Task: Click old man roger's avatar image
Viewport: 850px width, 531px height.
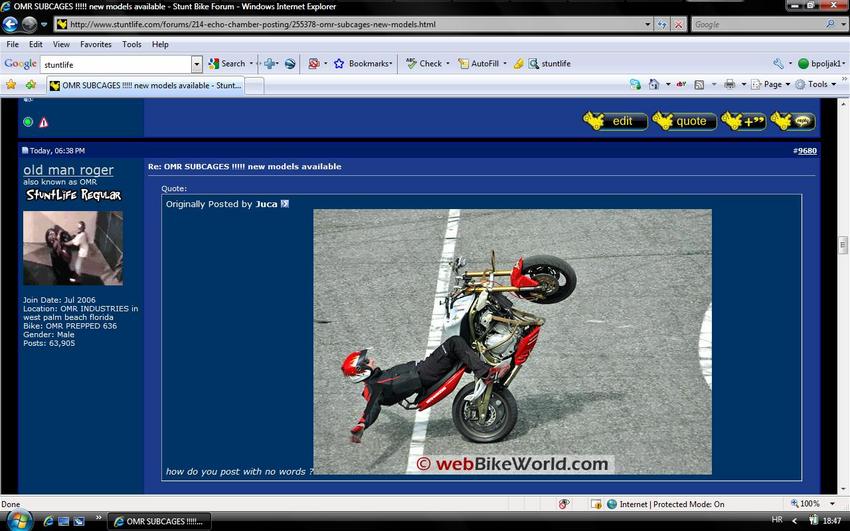Action: tap(72, 248)
